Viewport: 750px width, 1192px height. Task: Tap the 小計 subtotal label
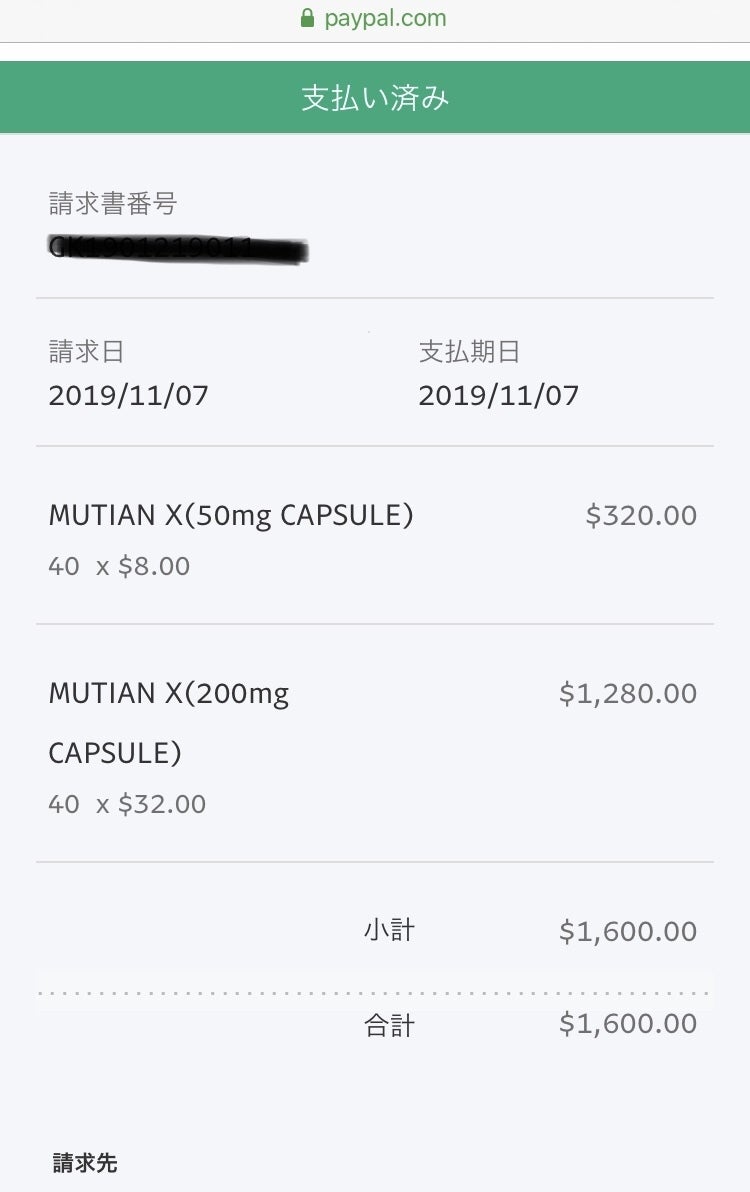(x=389, y=931)
